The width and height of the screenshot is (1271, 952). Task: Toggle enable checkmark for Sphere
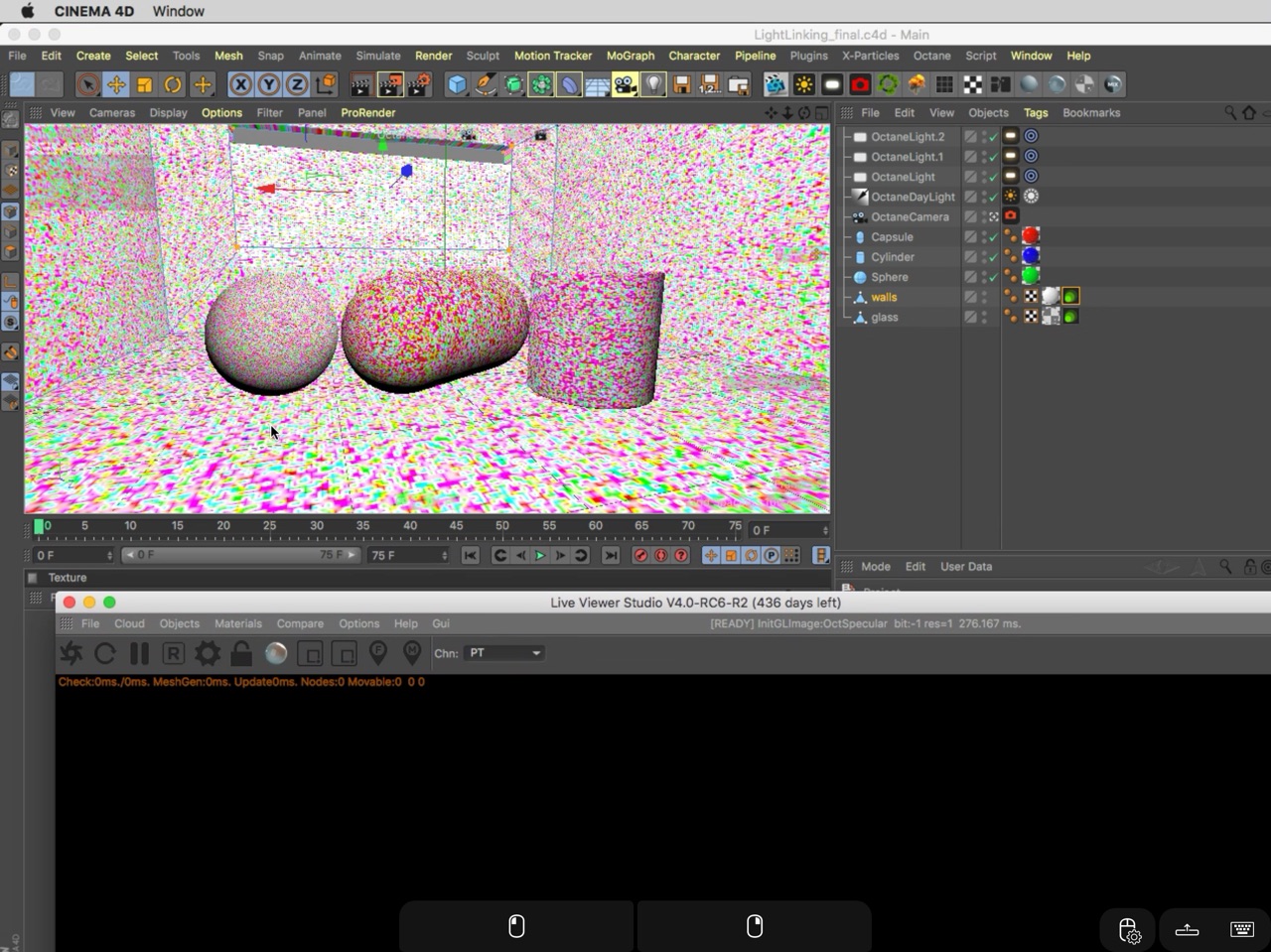(x=993, y=277)
